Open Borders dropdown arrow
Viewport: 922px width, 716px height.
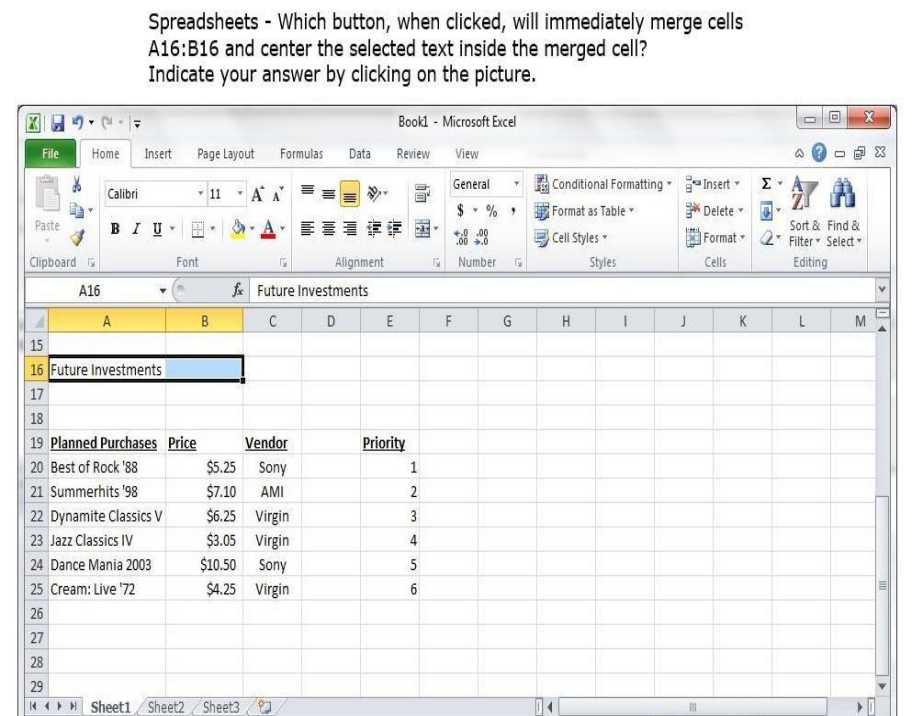pyautogui.click(x=213, y=229)
